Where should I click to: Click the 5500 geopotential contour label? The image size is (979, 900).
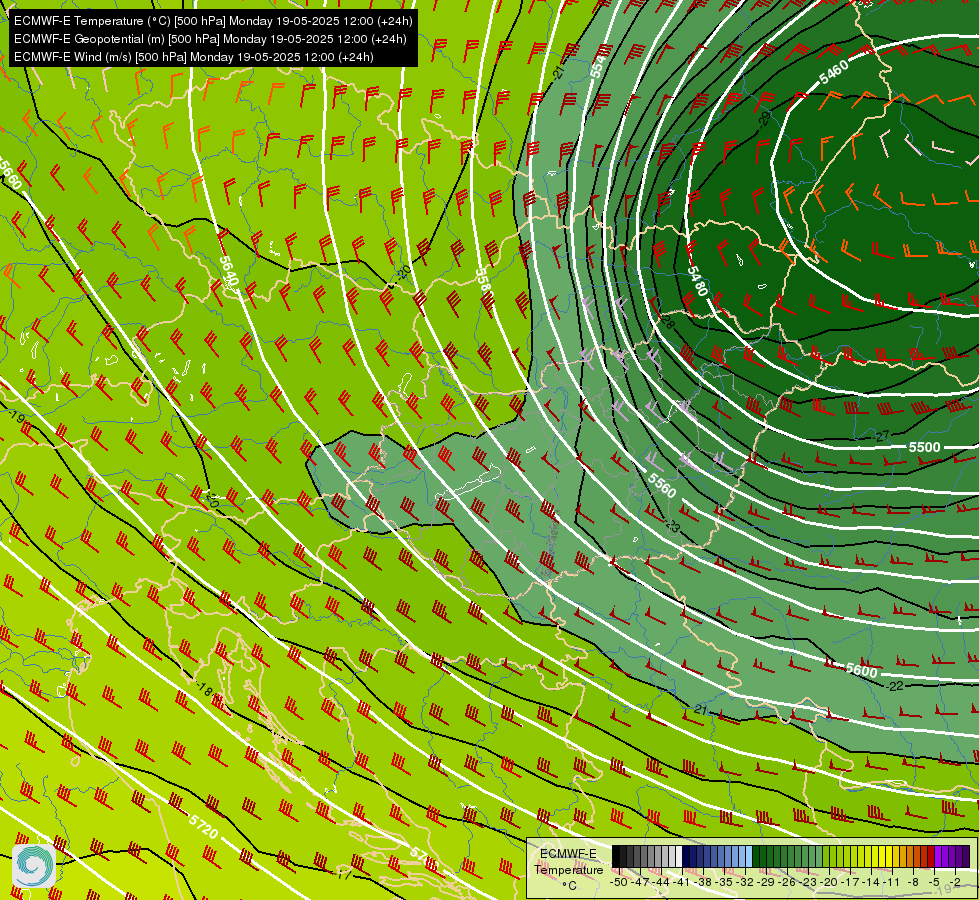(924, 447)
